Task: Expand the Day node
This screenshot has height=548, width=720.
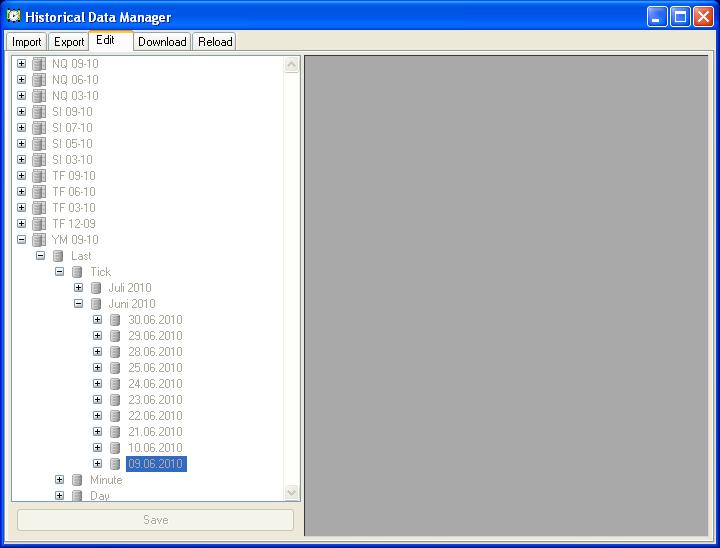Action: (60, 496)
